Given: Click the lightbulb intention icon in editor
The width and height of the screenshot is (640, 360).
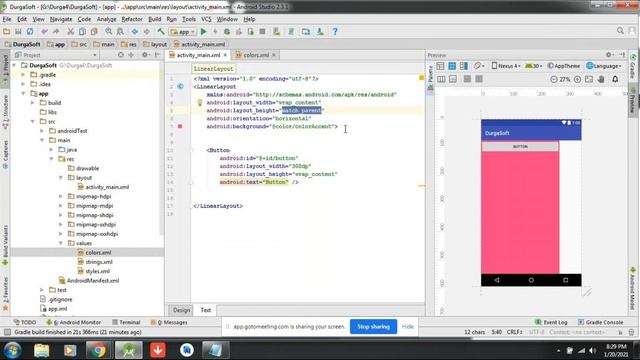Looking at the screenshot, I should (200, 103).
